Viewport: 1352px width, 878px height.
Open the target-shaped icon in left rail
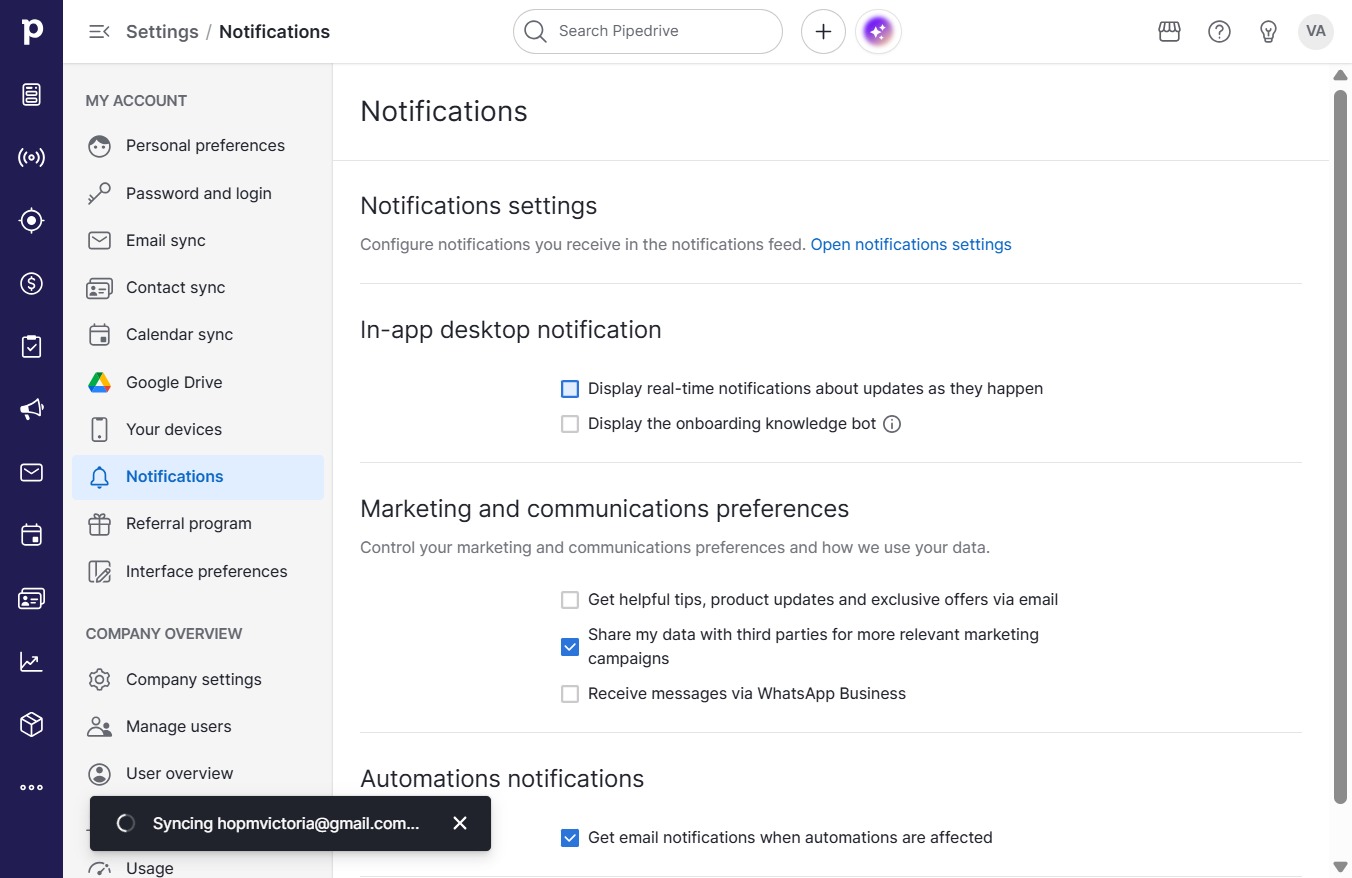32,220
